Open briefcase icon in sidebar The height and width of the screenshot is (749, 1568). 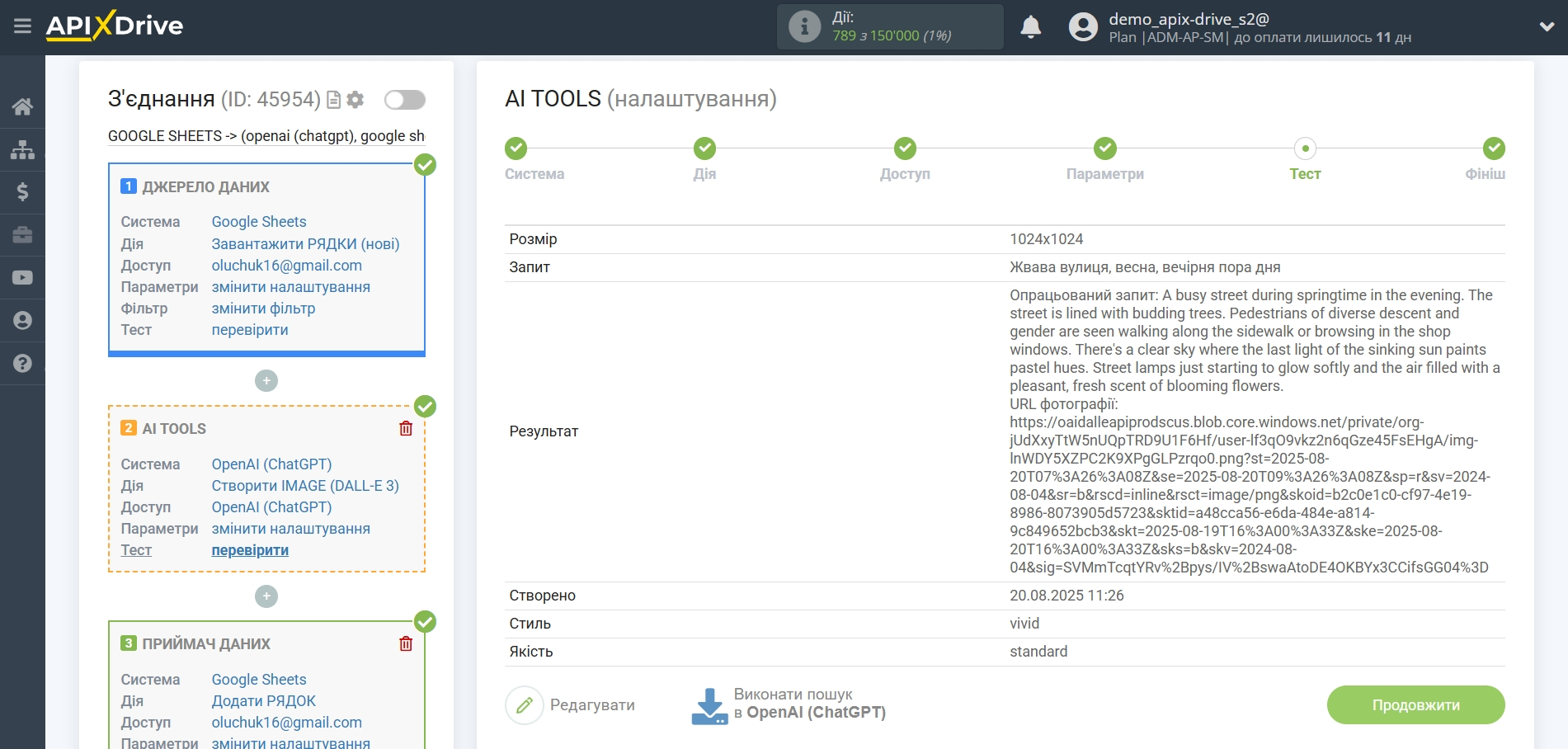click(22, 235)
